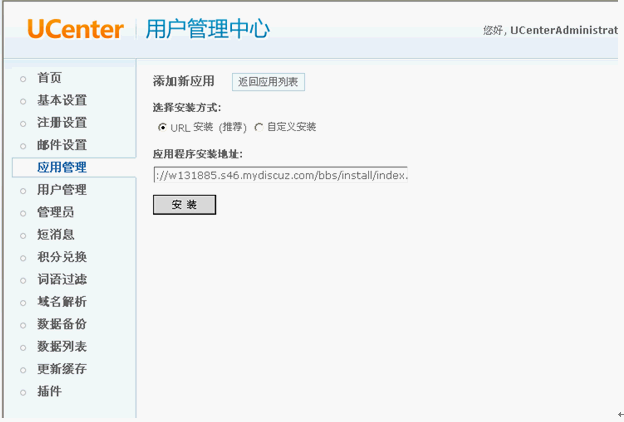Go to 数据备份 sidebar item
The image size is (624, 422).
[62, 324]
